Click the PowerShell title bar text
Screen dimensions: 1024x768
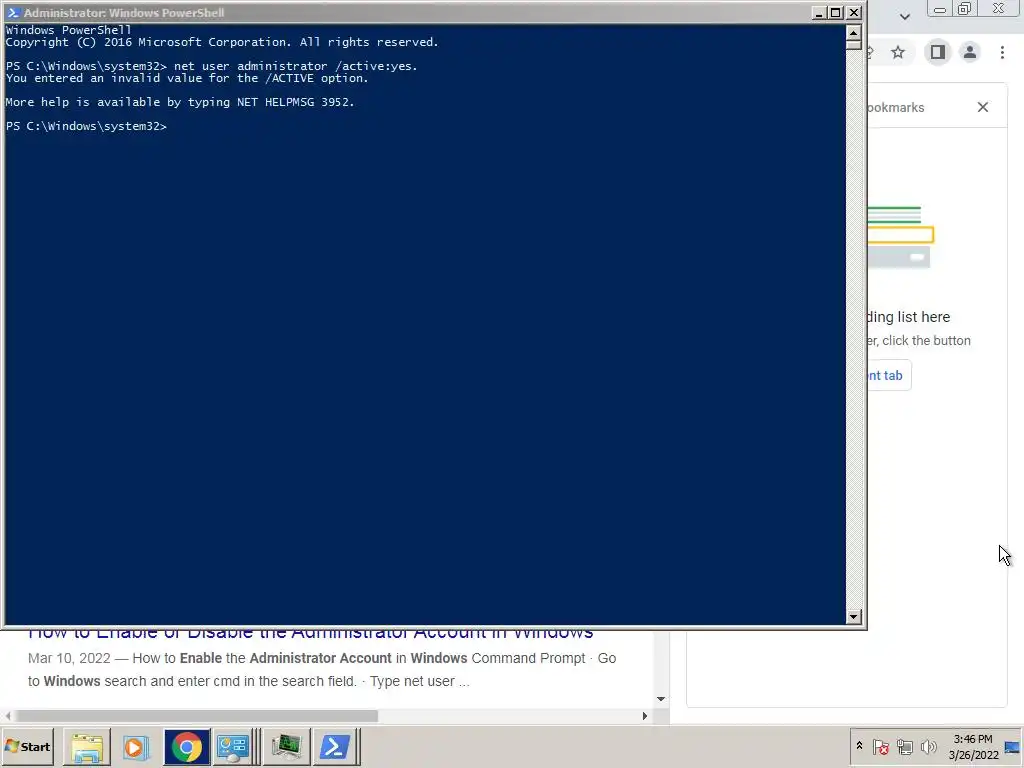124,12
